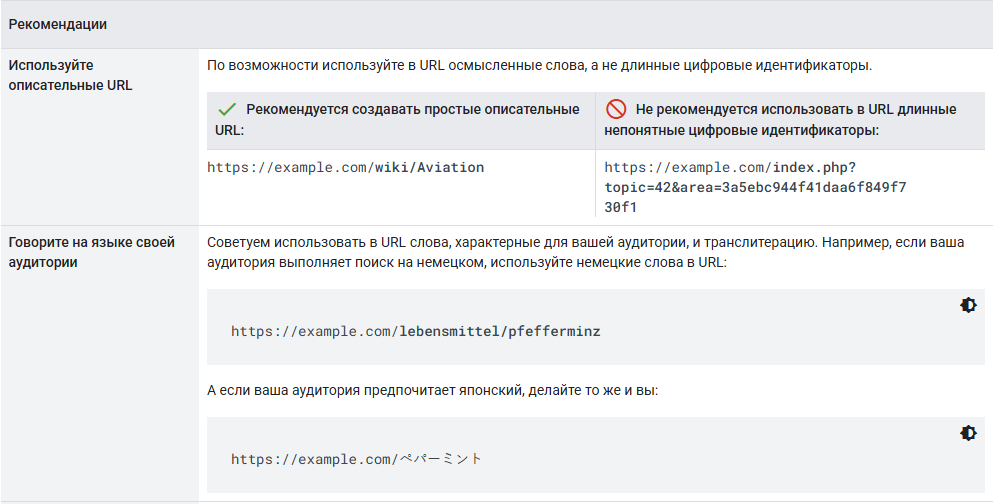
Task: Click the lebensmittel/pfefferminz URL text
Action: click(x=415, y=331)
